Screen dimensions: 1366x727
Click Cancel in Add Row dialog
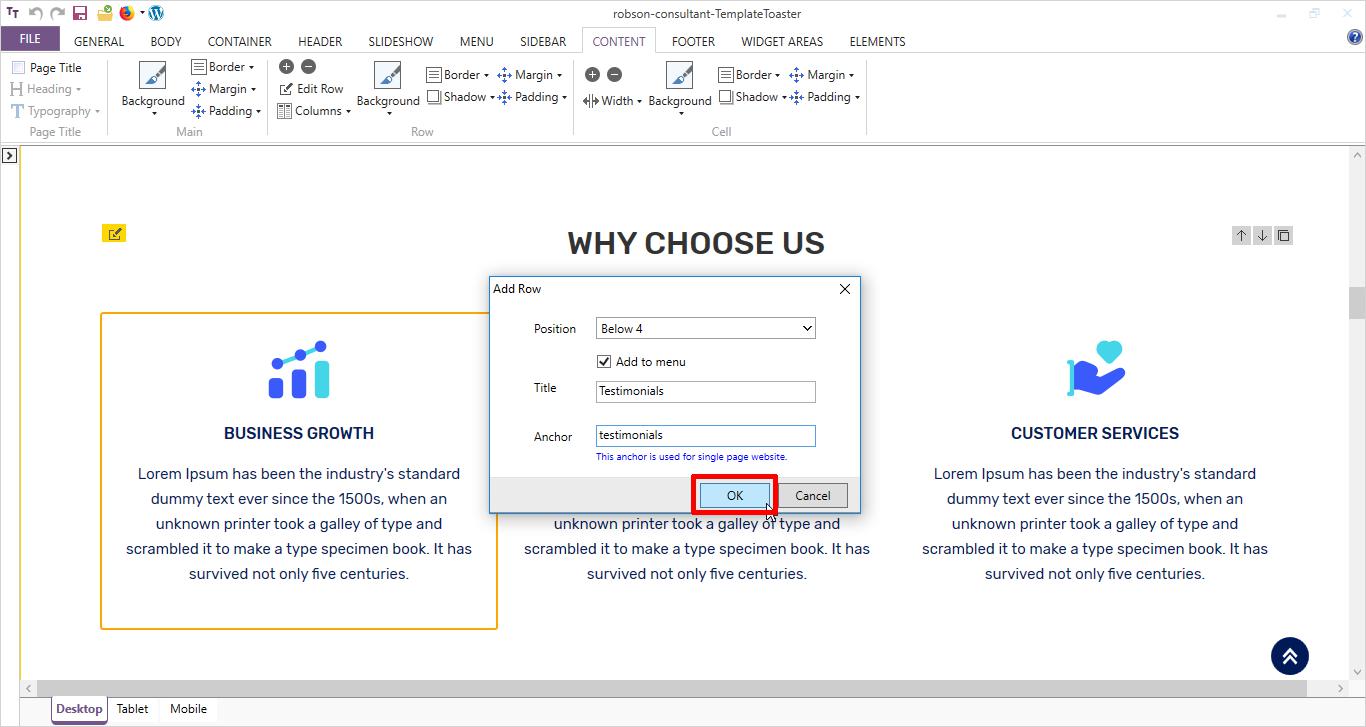click(812, 496)
